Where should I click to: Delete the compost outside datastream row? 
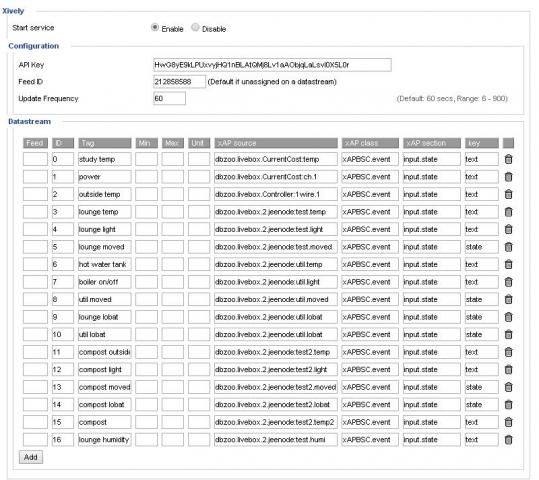click(508, 352)
